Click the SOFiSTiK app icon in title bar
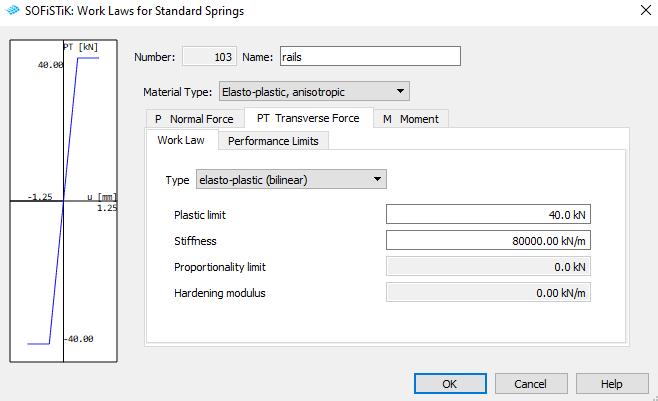The image size is (658, 401). 13,11
